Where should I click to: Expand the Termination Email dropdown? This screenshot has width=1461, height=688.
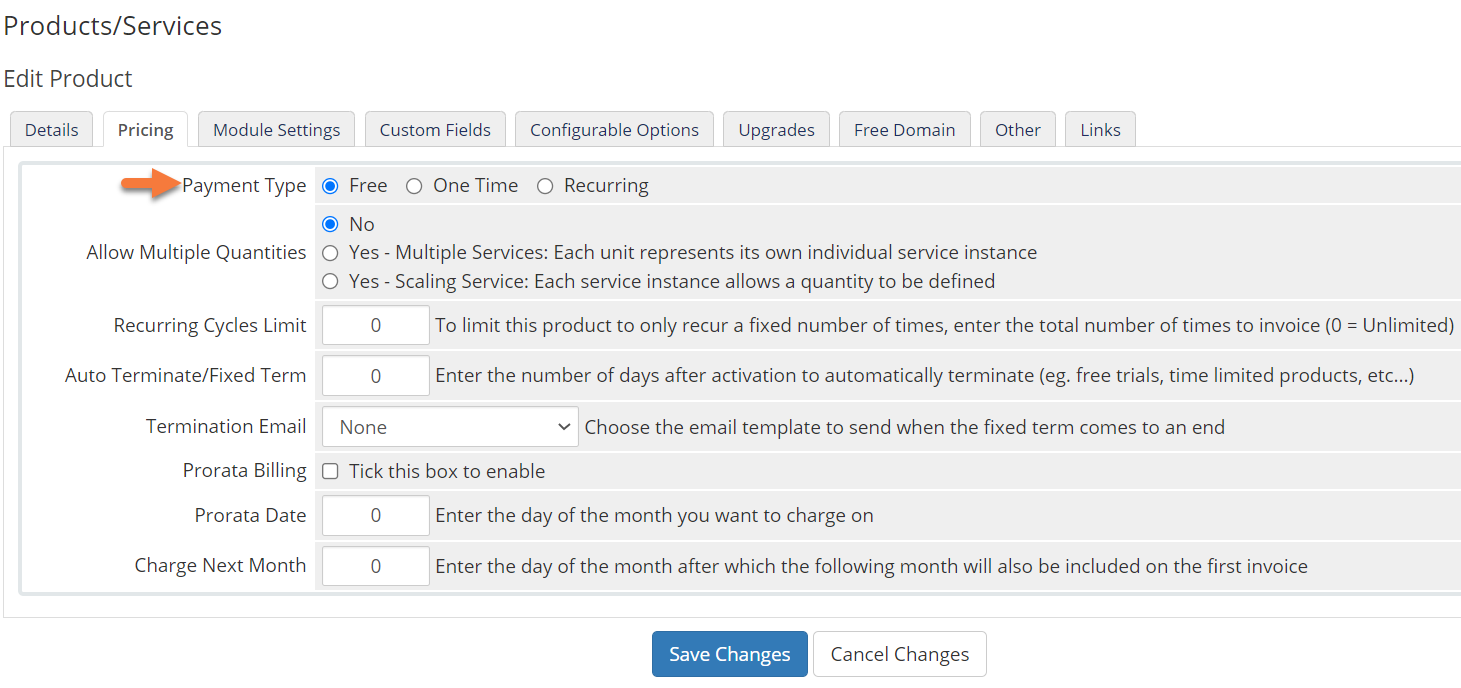tap(449, 427)
